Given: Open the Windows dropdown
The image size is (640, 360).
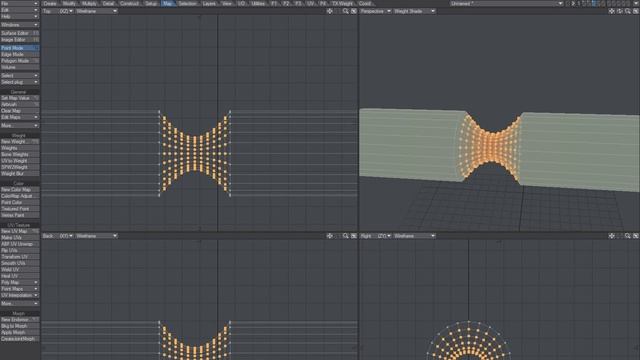Looking at the screenshot, I should pyautogui.click(x=20, y=24).
